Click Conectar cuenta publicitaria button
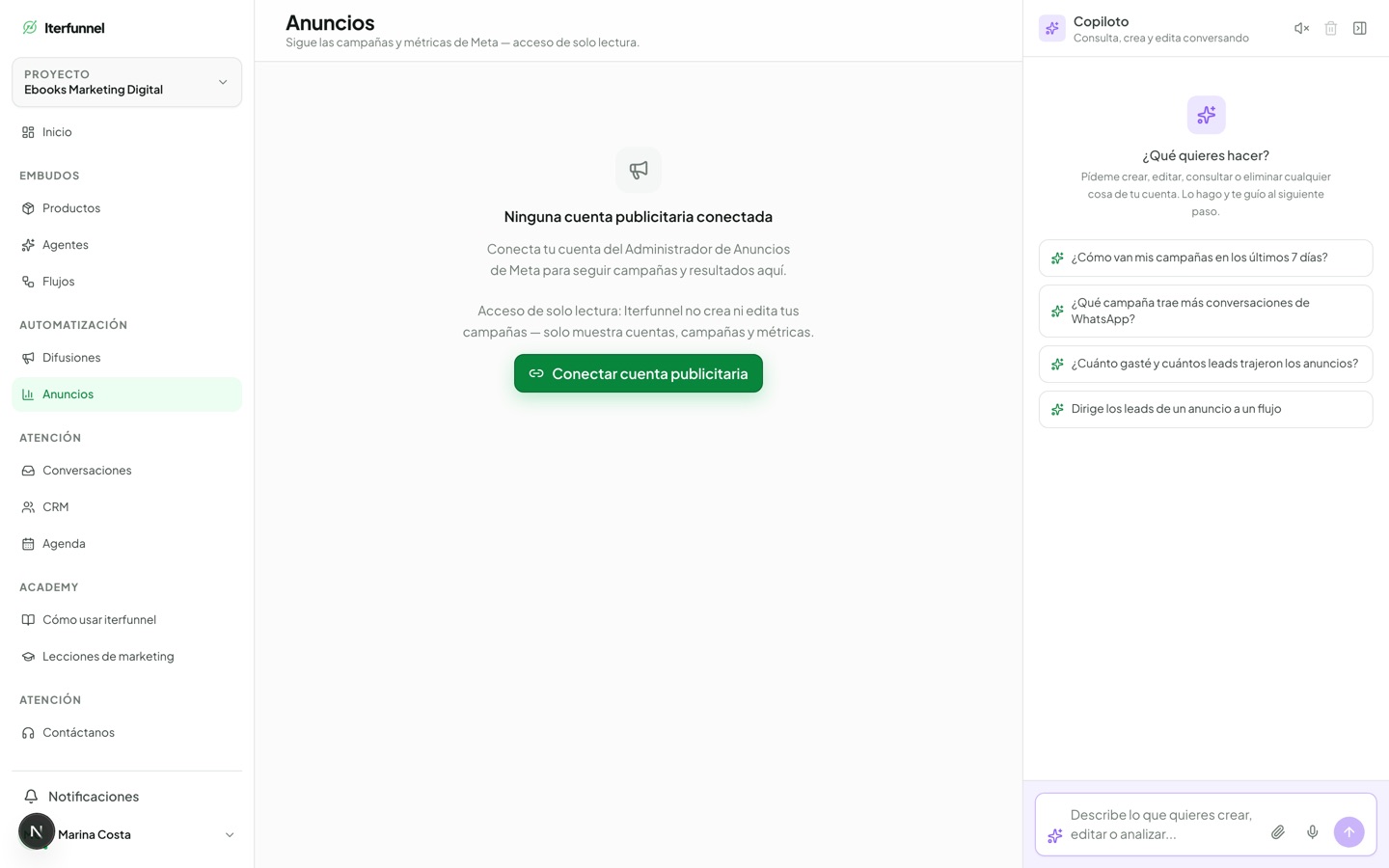Image resolution: width=1389 pixels, height=868 pixels. point(639,373)
